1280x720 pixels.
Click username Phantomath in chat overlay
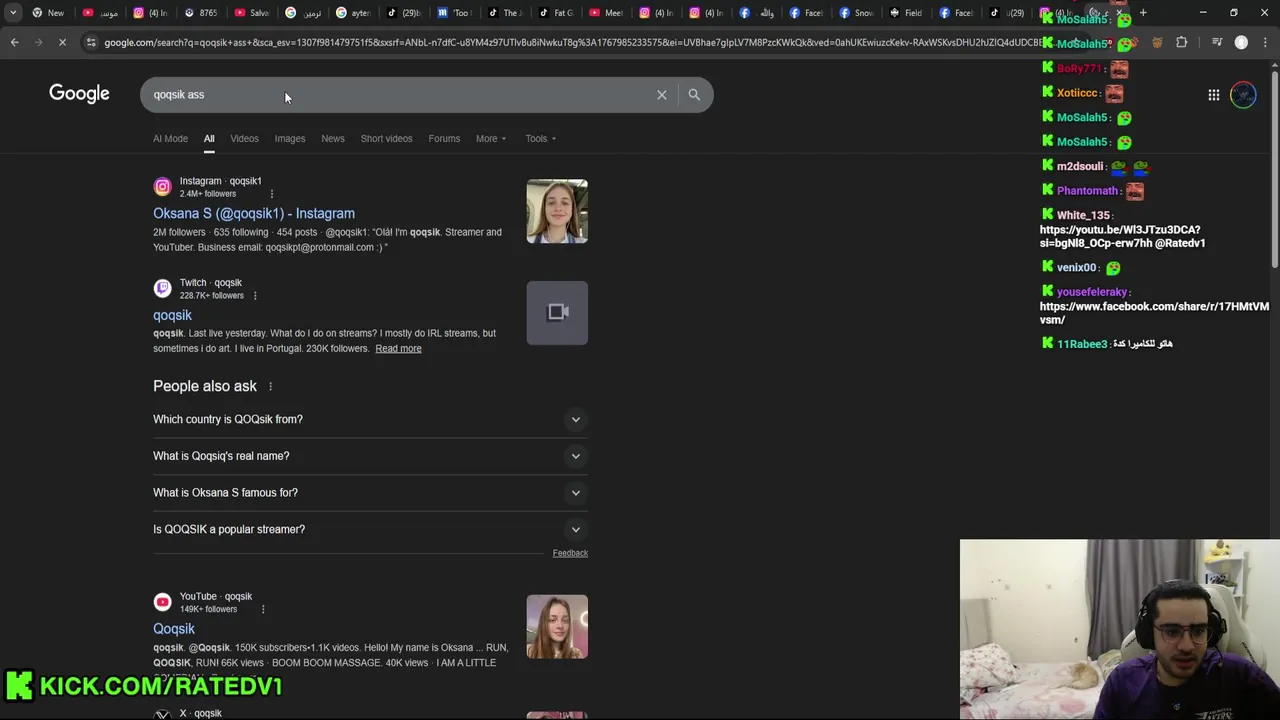click(1088, 191)
